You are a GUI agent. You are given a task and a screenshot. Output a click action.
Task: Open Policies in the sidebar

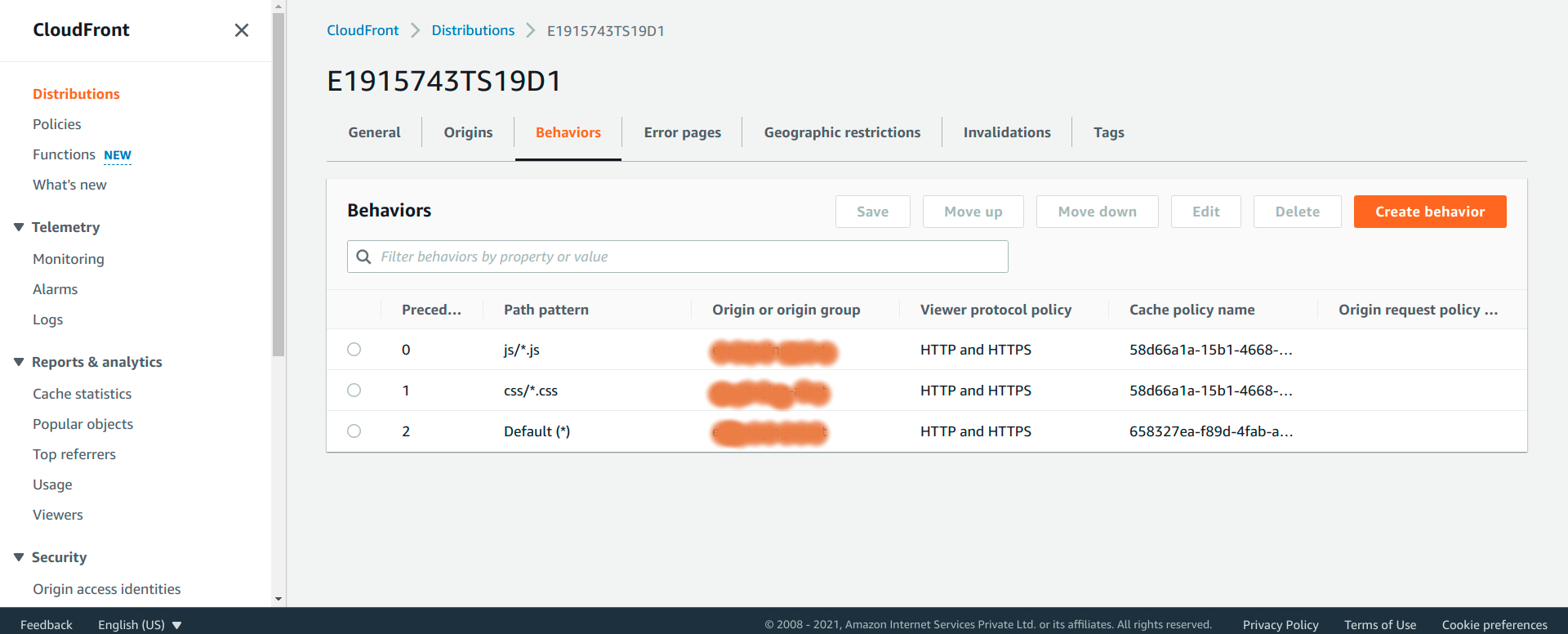pos(57,124)
